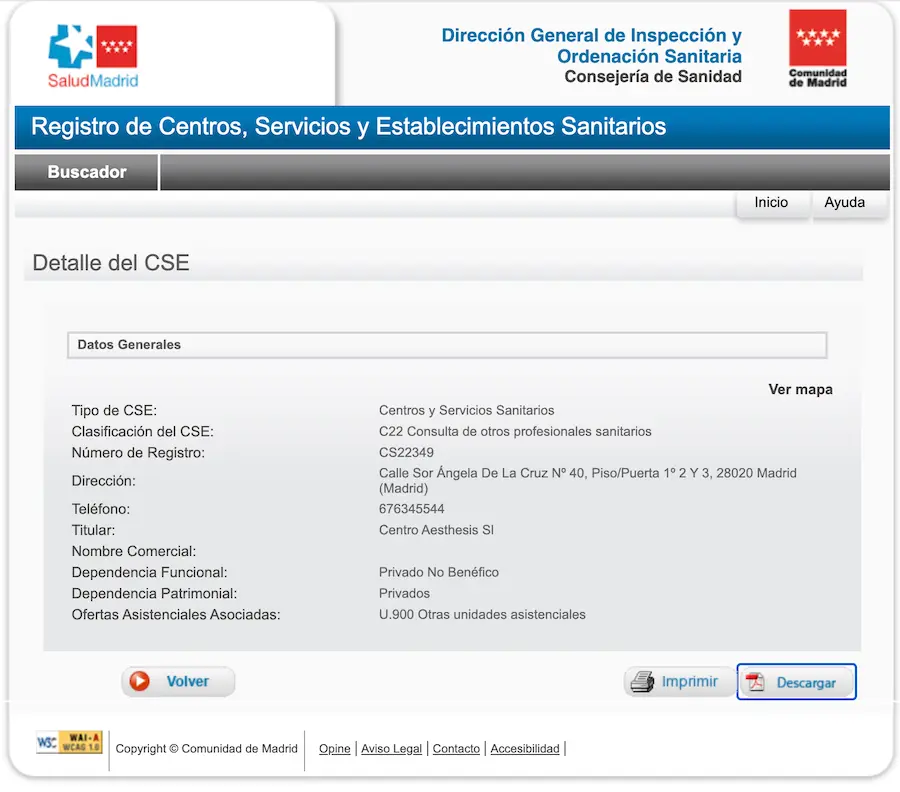This screenshot has width=900, height=792.
Task: Click the SaludMadrid logo
Action: [x=93, y=56]
